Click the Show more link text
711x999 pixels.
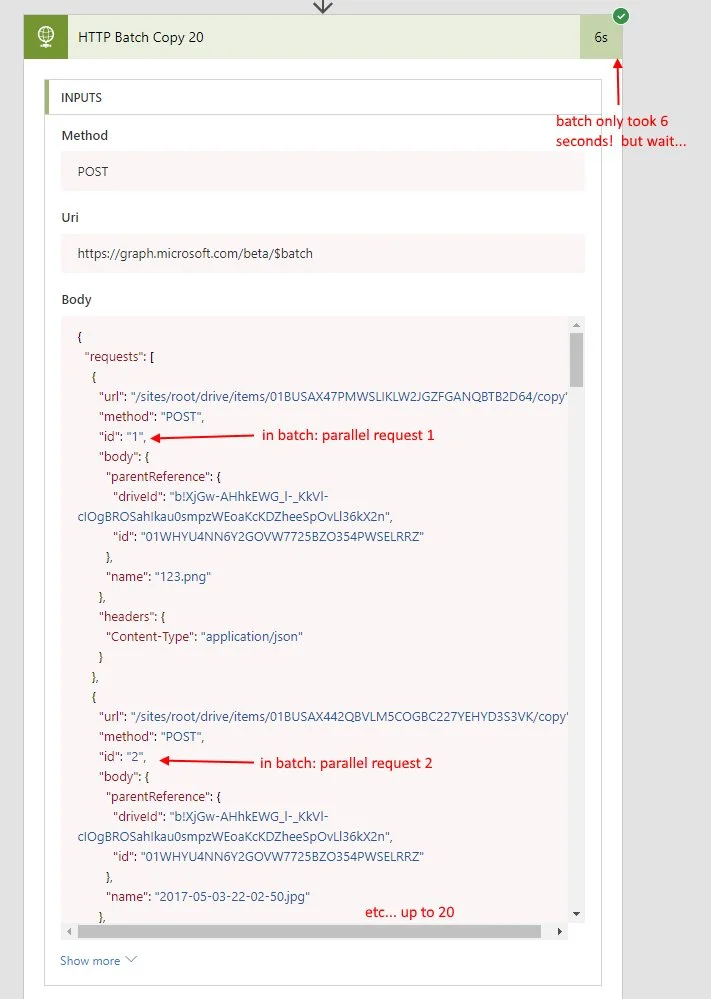tap(90, 961)
